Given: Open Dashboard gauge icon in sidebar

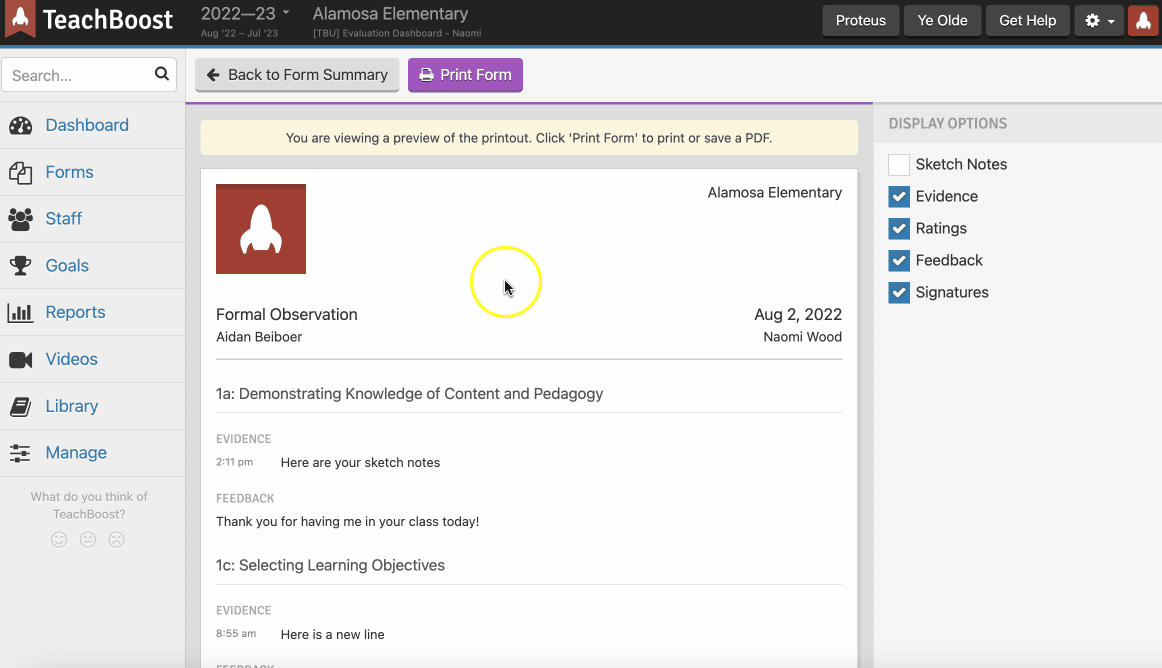Looking at the screenshot, I should 21,125.
